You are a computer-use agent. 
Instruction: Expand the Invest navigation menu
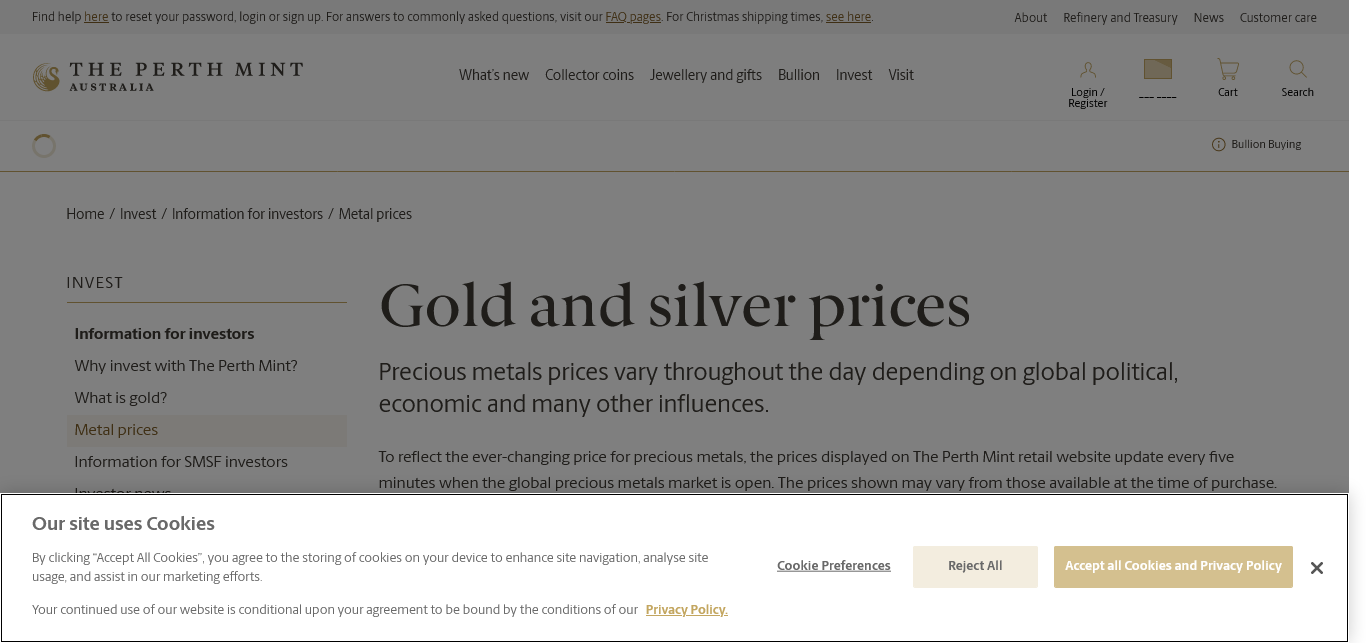(x=854, y=75)
